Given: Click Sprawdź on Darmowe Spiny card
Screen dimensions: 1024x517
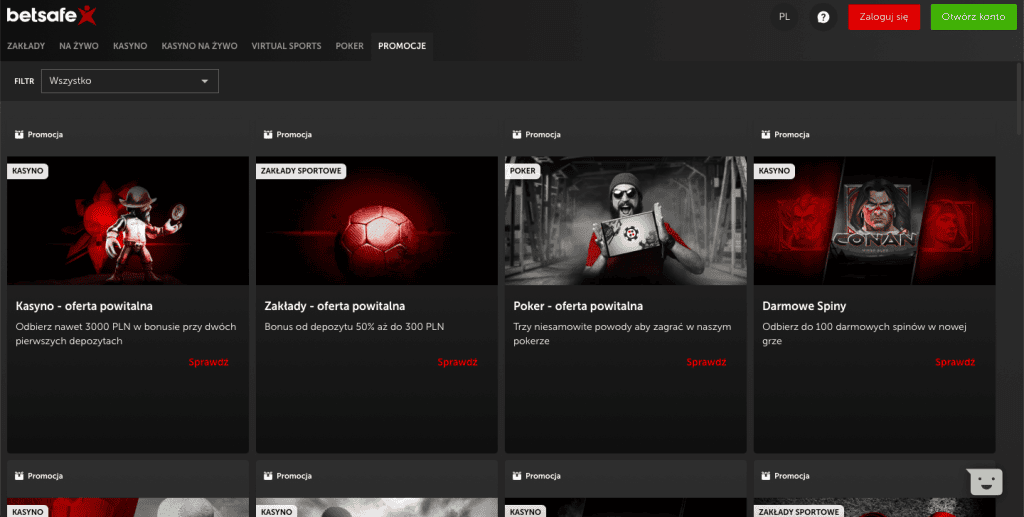Looking at the screenshot, I should tap(955, 362).
